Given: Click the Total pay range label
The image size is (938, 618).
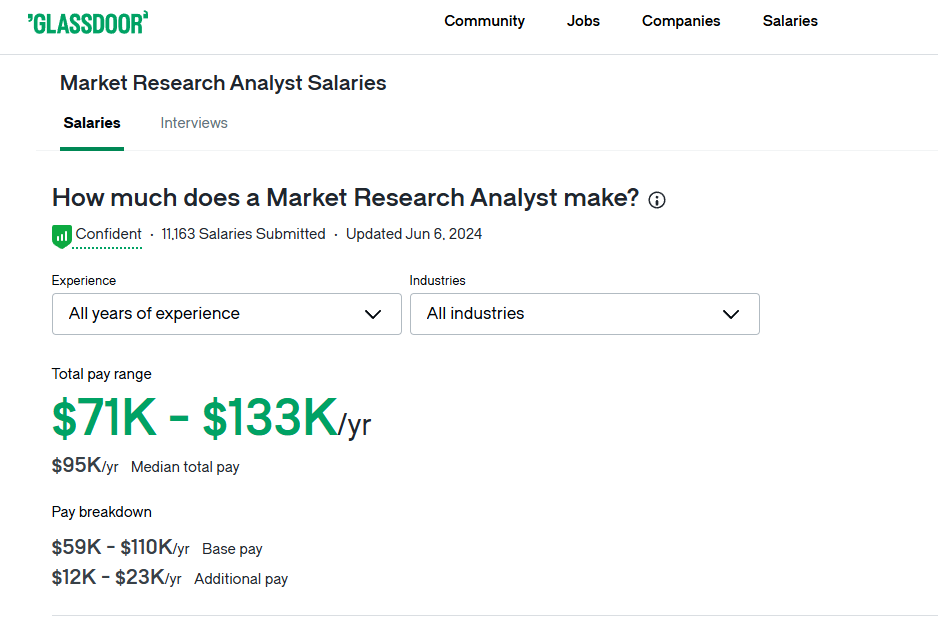Looking at the screenshot, I should click(102, 374).
